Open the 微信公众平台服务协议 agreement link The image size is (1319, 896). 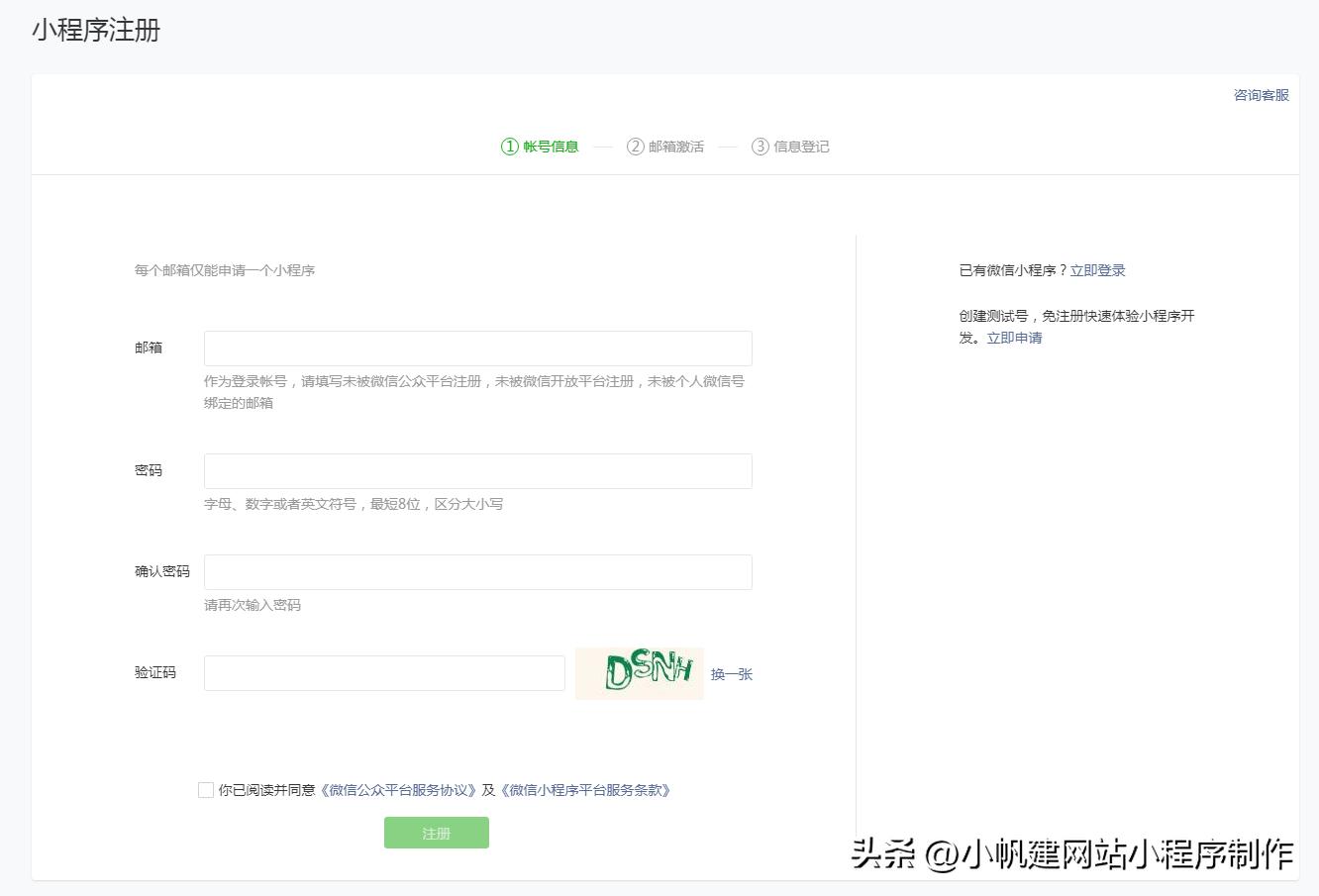click(400, 790)
